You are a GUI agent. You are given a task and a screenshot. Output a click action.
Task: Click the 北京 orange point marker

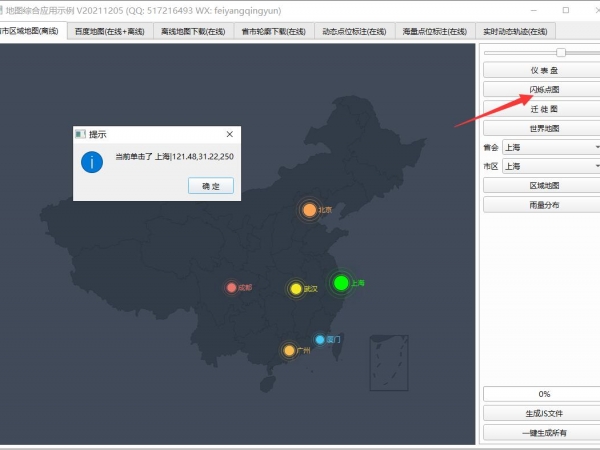[x=309, y=210]
